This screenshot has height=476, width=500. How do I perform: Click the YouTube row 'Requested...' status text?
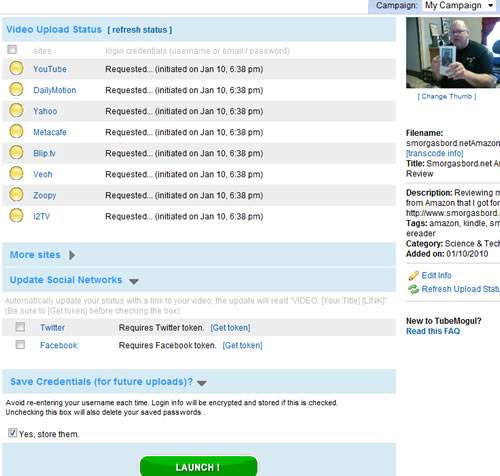click(x=184, y=69)
